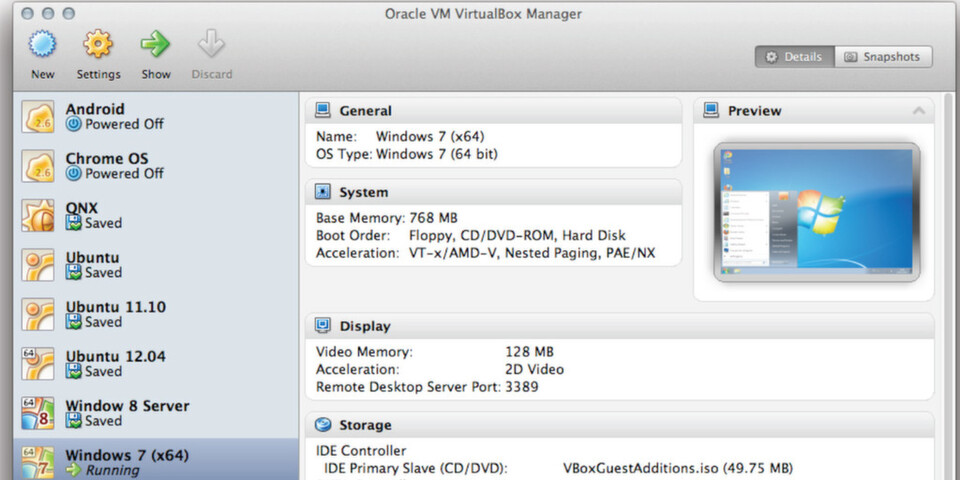This screenshot has width=960, height=480.
Task: Click Android's Powered Off status icon
Action: pyautogui.click(x=73, y=124)
